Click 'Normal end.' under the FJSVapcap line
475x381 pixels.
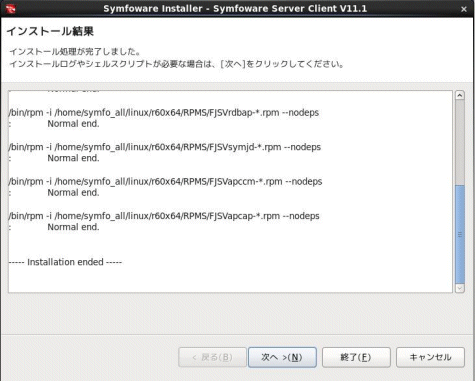click(73, 227)
